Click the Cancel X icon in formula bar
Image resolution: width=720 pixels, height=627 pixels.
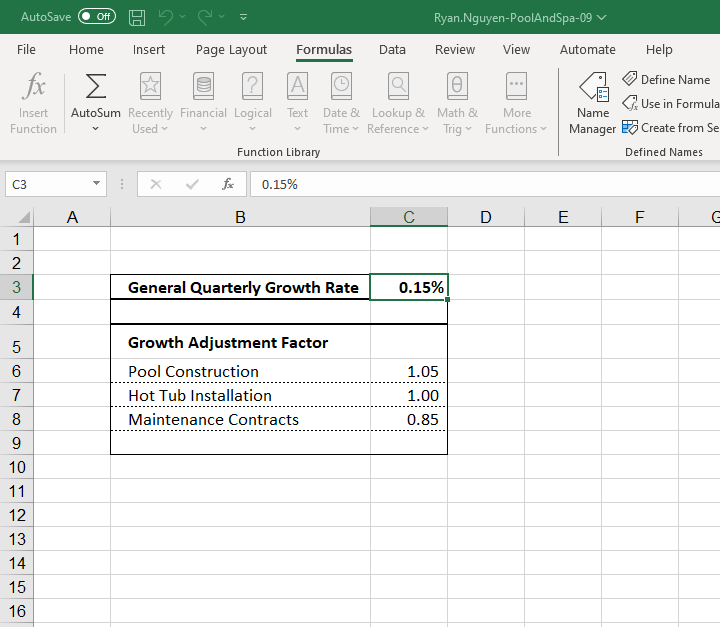[156, 184]
